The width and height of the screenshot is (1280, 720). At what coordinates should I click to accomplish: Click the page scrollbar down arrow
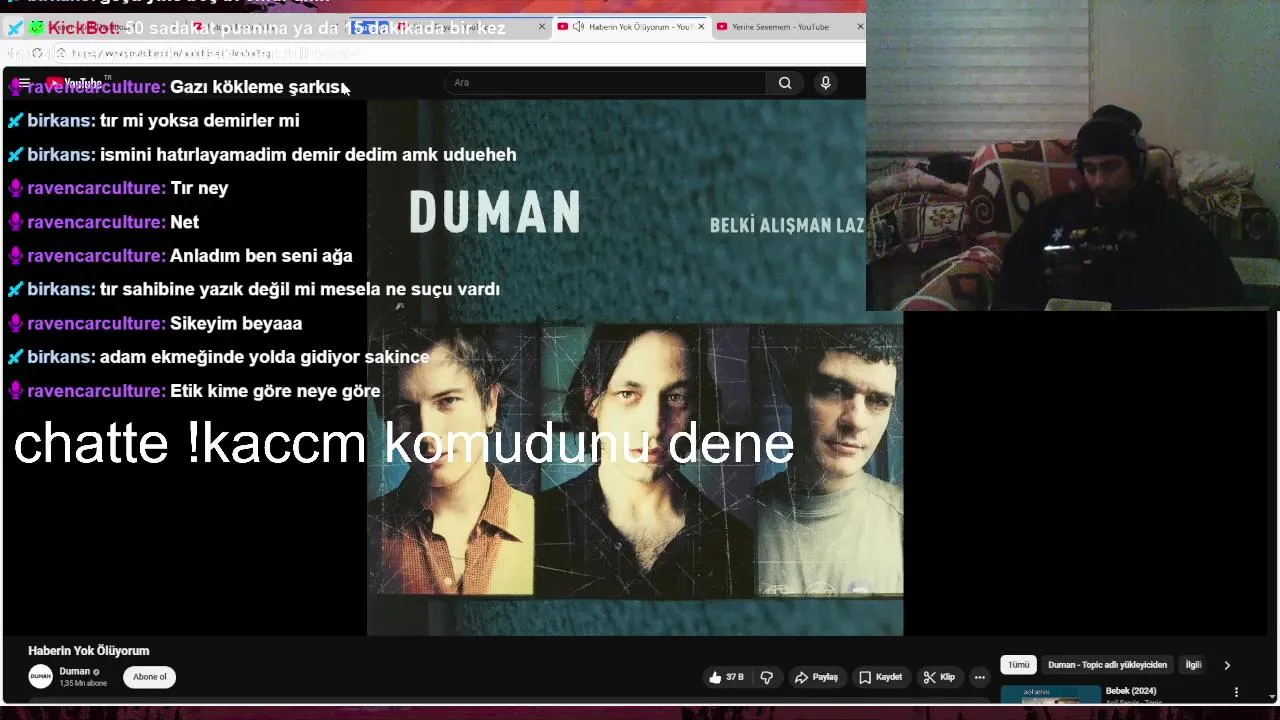pos(1273,697)
